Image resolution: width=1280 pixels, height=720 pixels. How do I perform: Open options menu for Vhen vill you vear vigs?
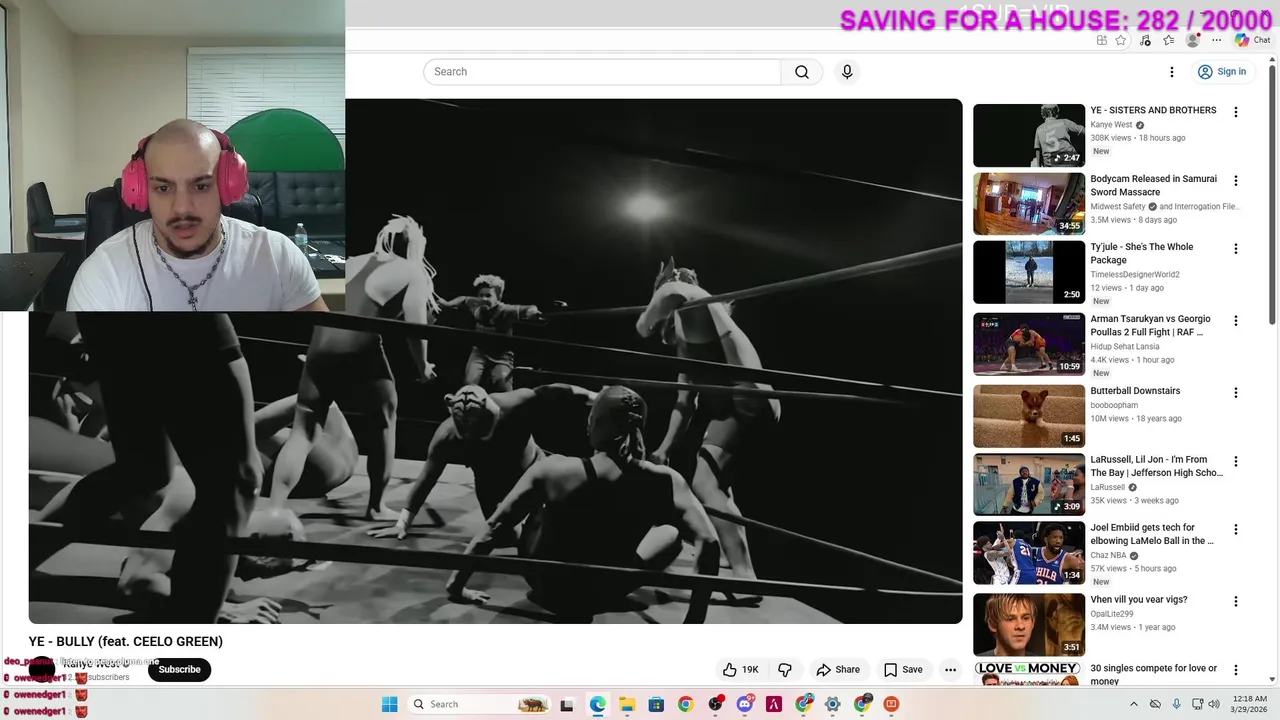pos(1236,602)
